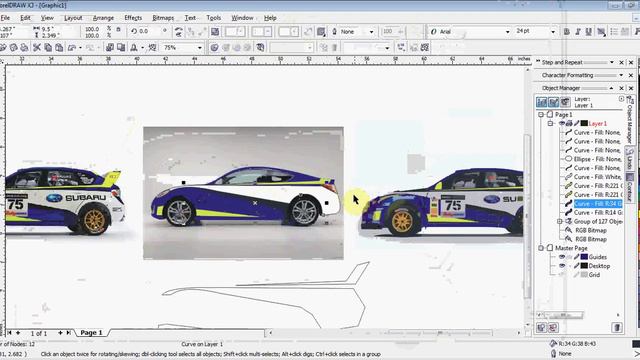Image resolution: width=640 pixels, height=360 pixels.
Task: Expand the Character Formatting docker
Action: coord(621,75)
